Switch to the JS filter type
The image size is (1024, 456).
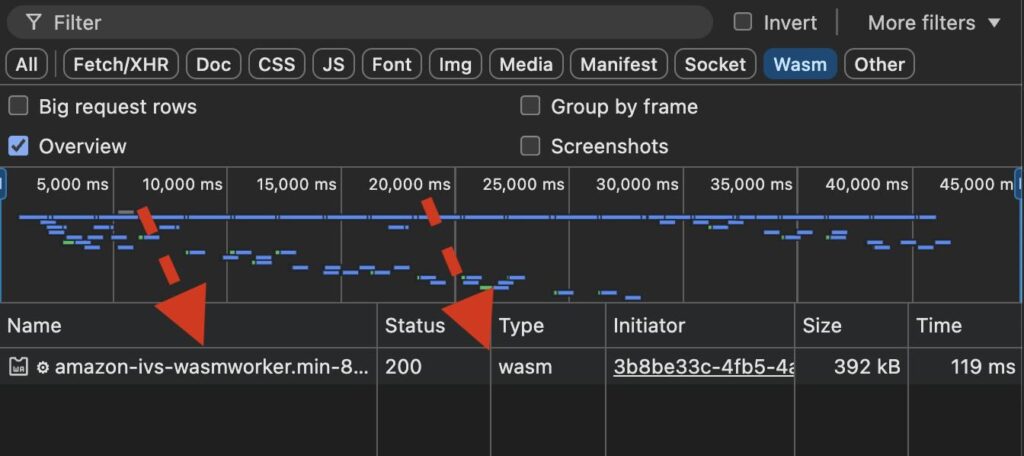tap(333, 64)
